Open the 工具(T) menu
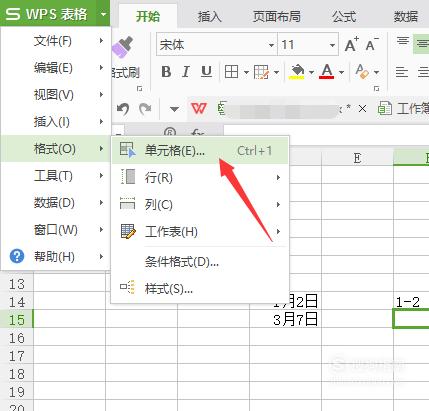The height and width of the screenshot is (411, 429). (x=56, y=176)
